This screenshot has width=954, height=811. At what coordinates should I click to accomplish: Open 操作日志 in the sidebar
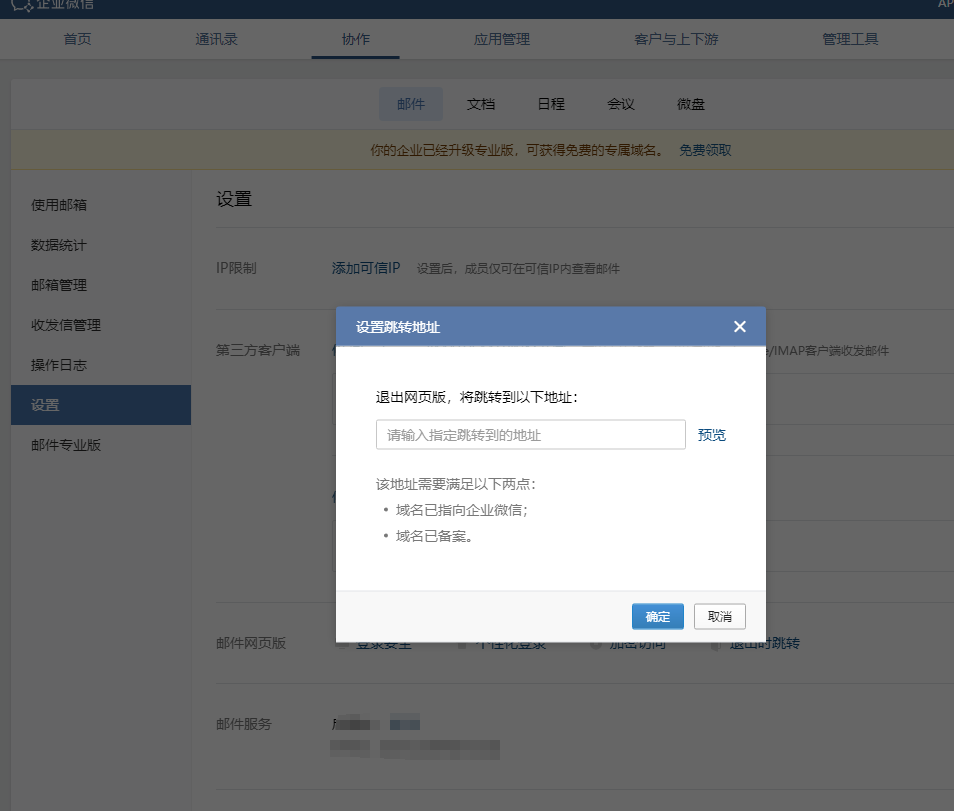59,365
